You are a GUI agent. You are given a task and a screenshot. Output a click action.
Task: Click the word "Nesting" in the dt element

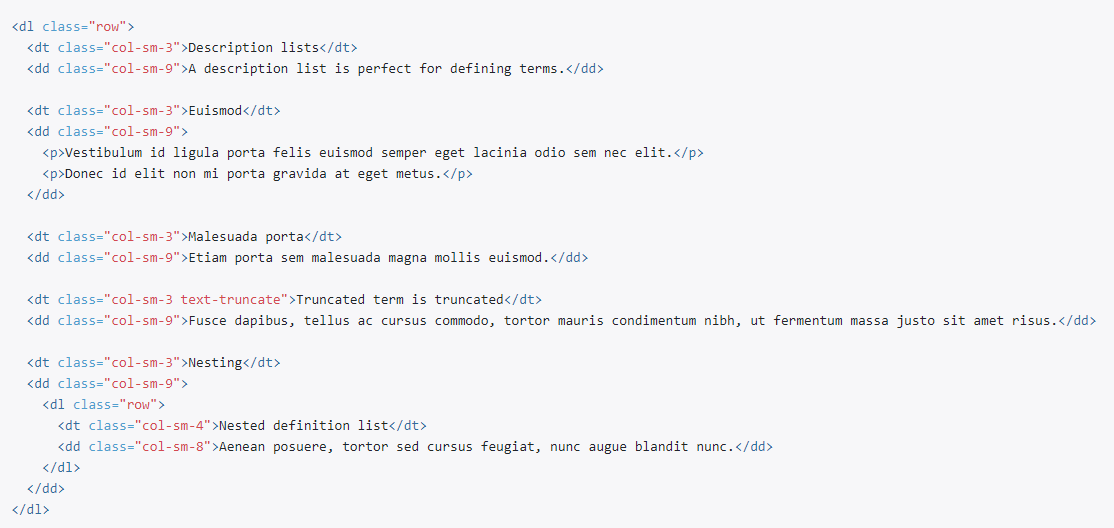(215, 362)
